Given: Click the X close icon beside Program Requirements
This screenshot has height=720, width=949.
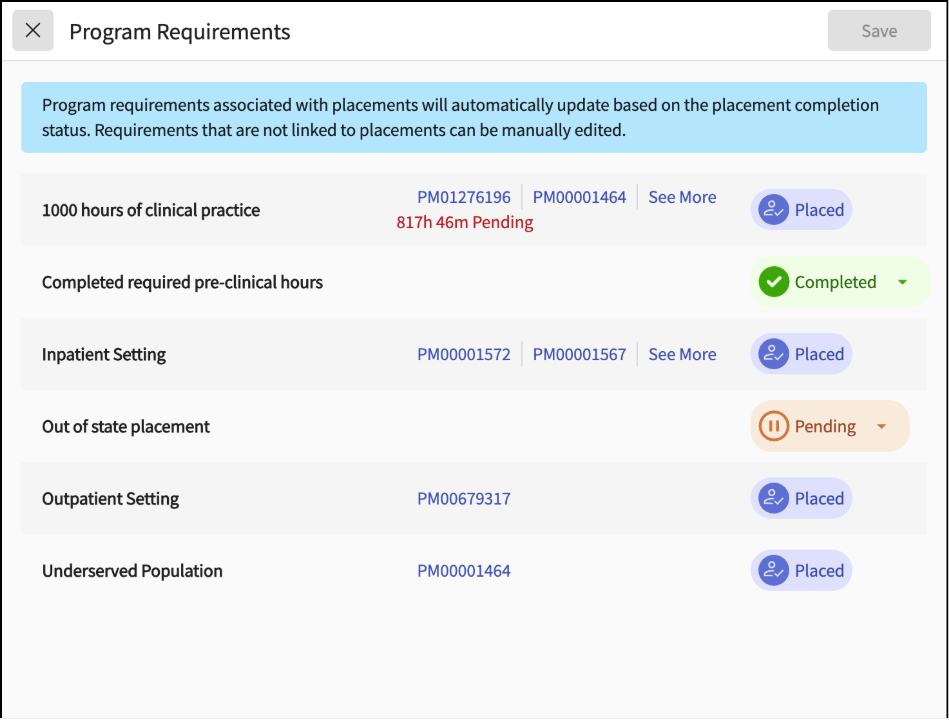Looking at the screenshot, I should pos(33,31).
